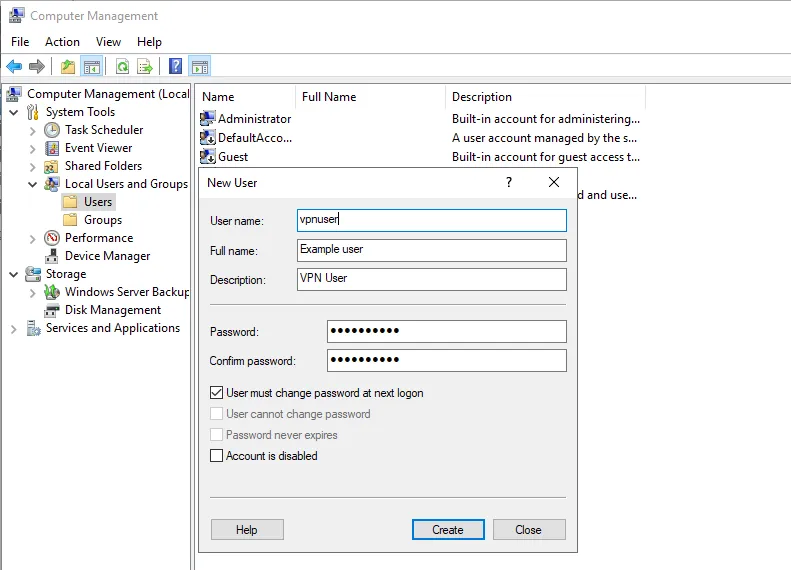Click the Description column header

click(482, 97)
